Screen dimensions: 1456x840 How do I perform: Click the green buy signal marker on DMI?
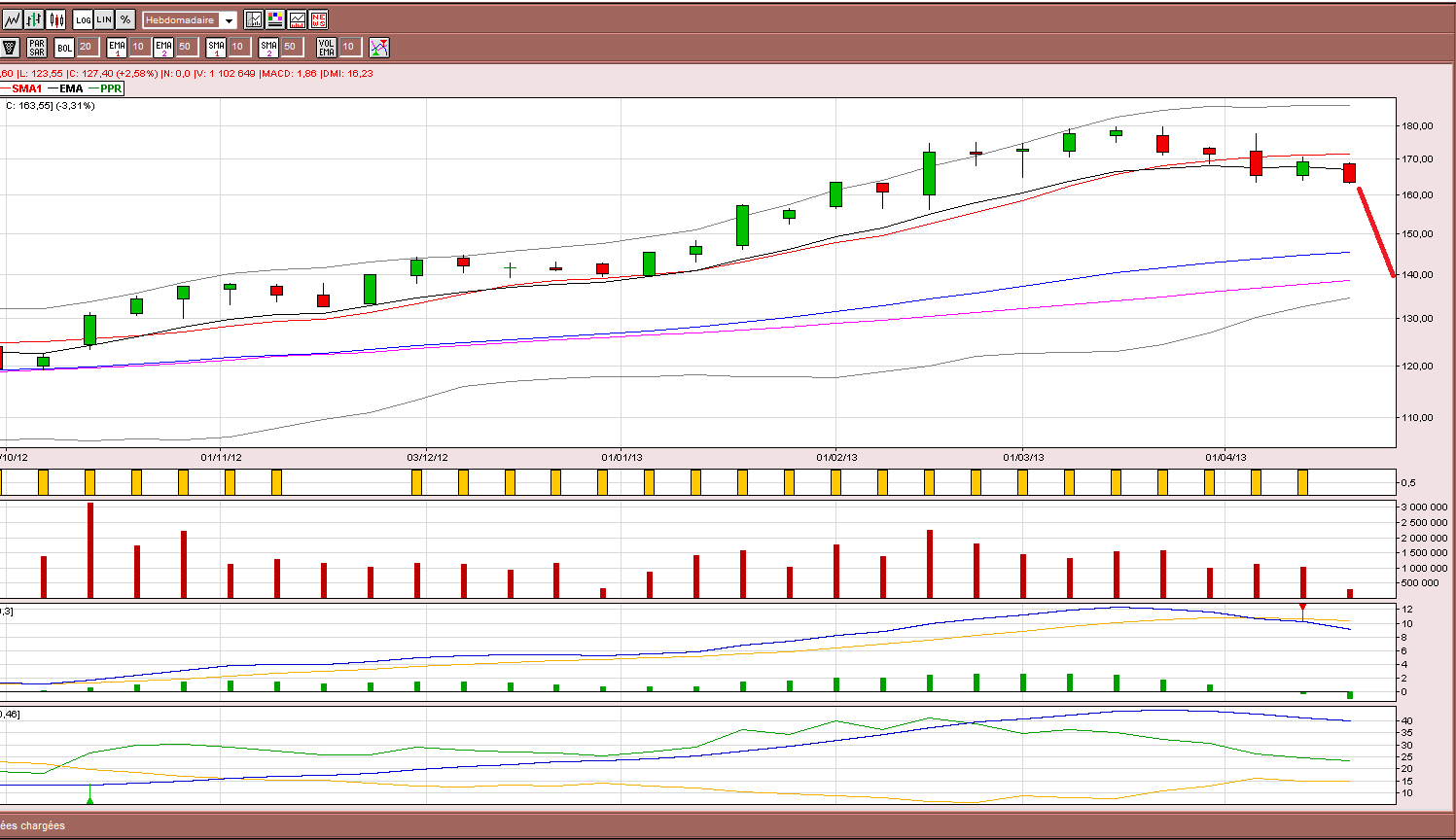[x=90, y=799]
